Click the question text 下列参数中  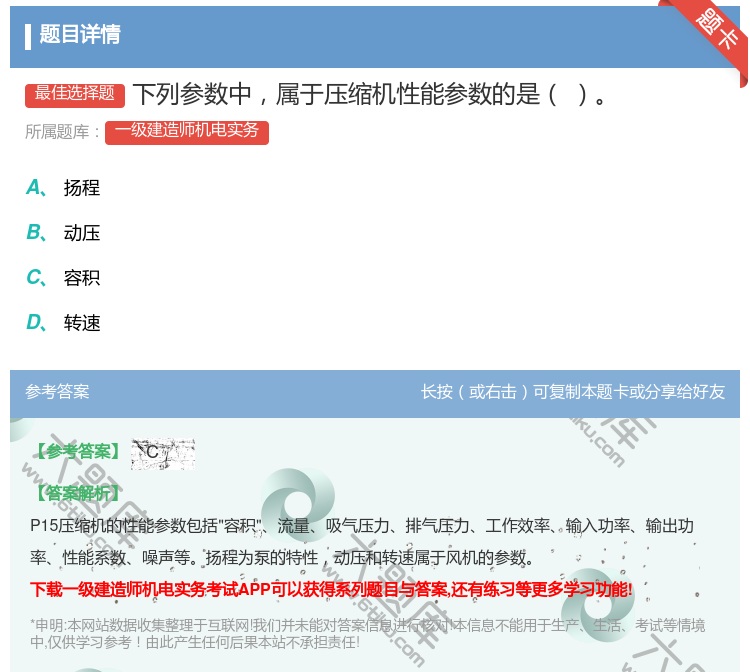pyautogui.click(x=370, y=94)
